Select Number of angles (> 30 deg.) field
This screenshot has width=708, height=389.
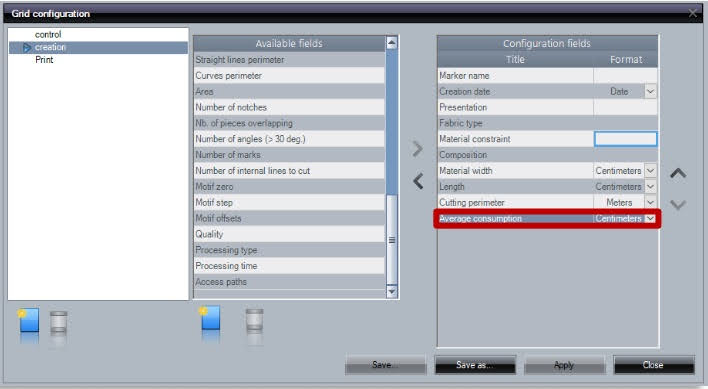pos(289,139)
